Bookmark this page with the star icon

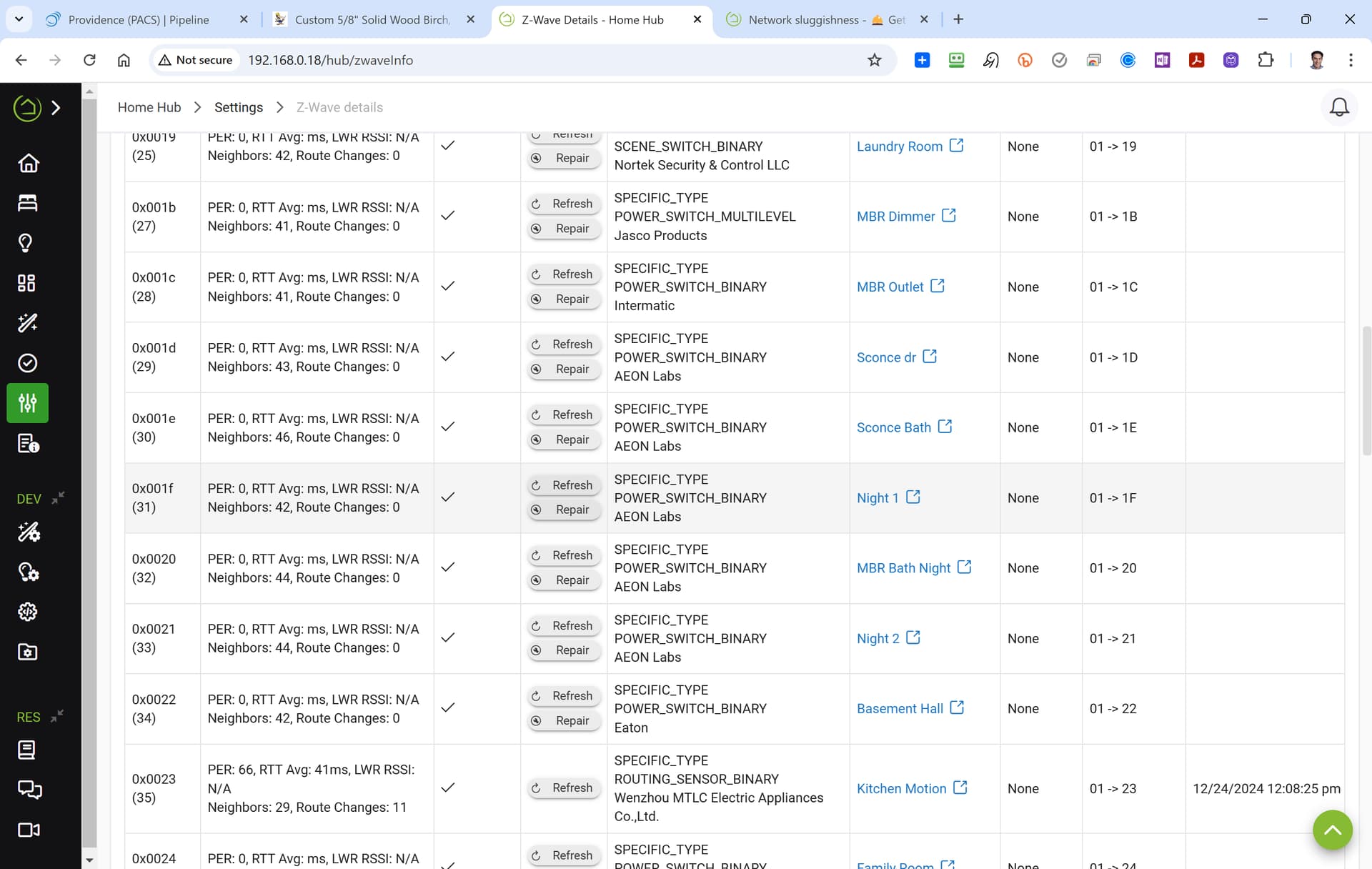click(874, 60)
